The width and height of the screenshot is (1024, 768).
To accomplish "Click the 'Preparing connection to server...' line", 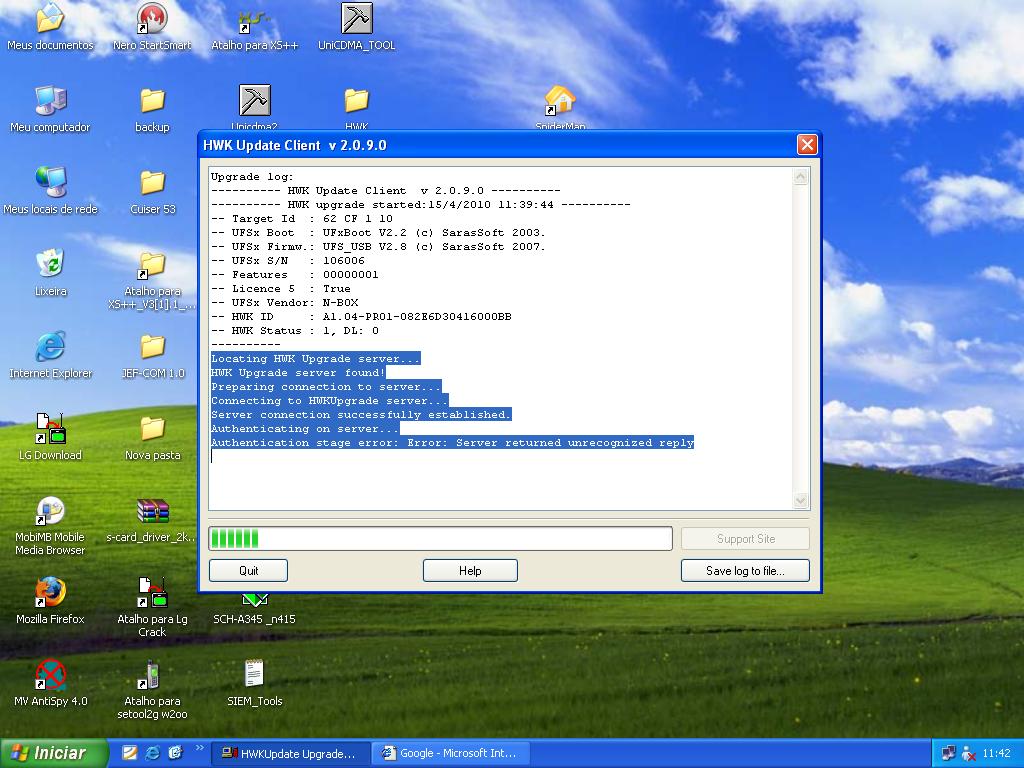I will (x=326, y=387).
